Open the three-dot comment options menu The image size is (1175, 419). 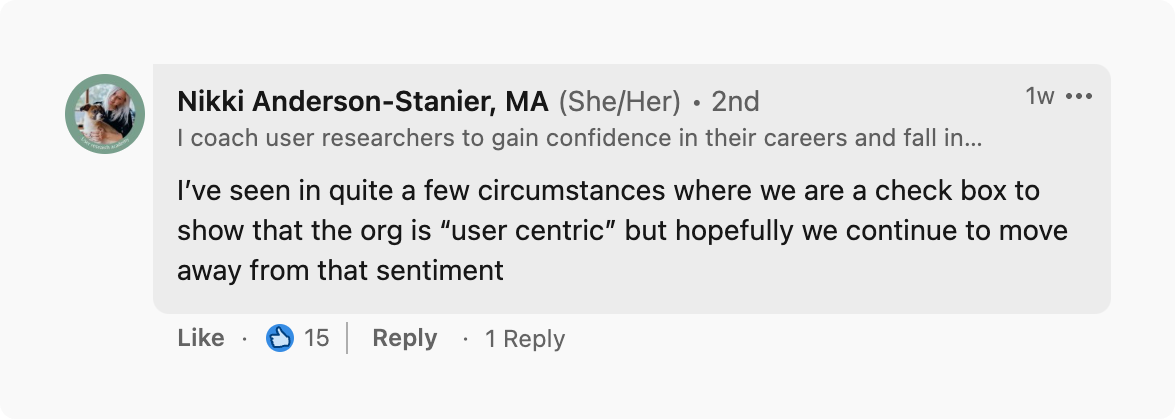1079,97
